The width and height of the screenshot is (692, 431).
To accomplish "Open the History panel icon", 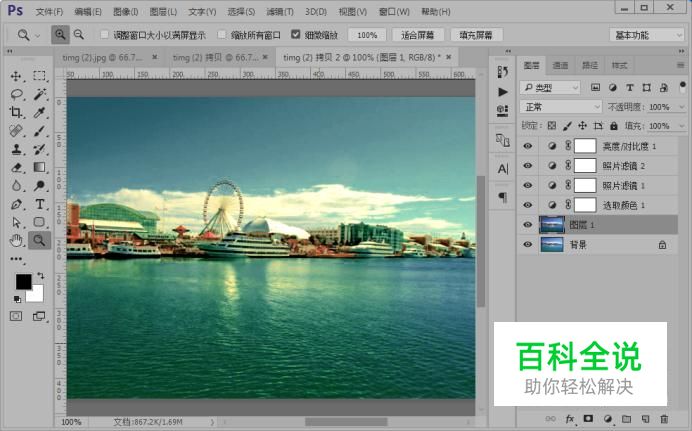I will tap(502, 71).
